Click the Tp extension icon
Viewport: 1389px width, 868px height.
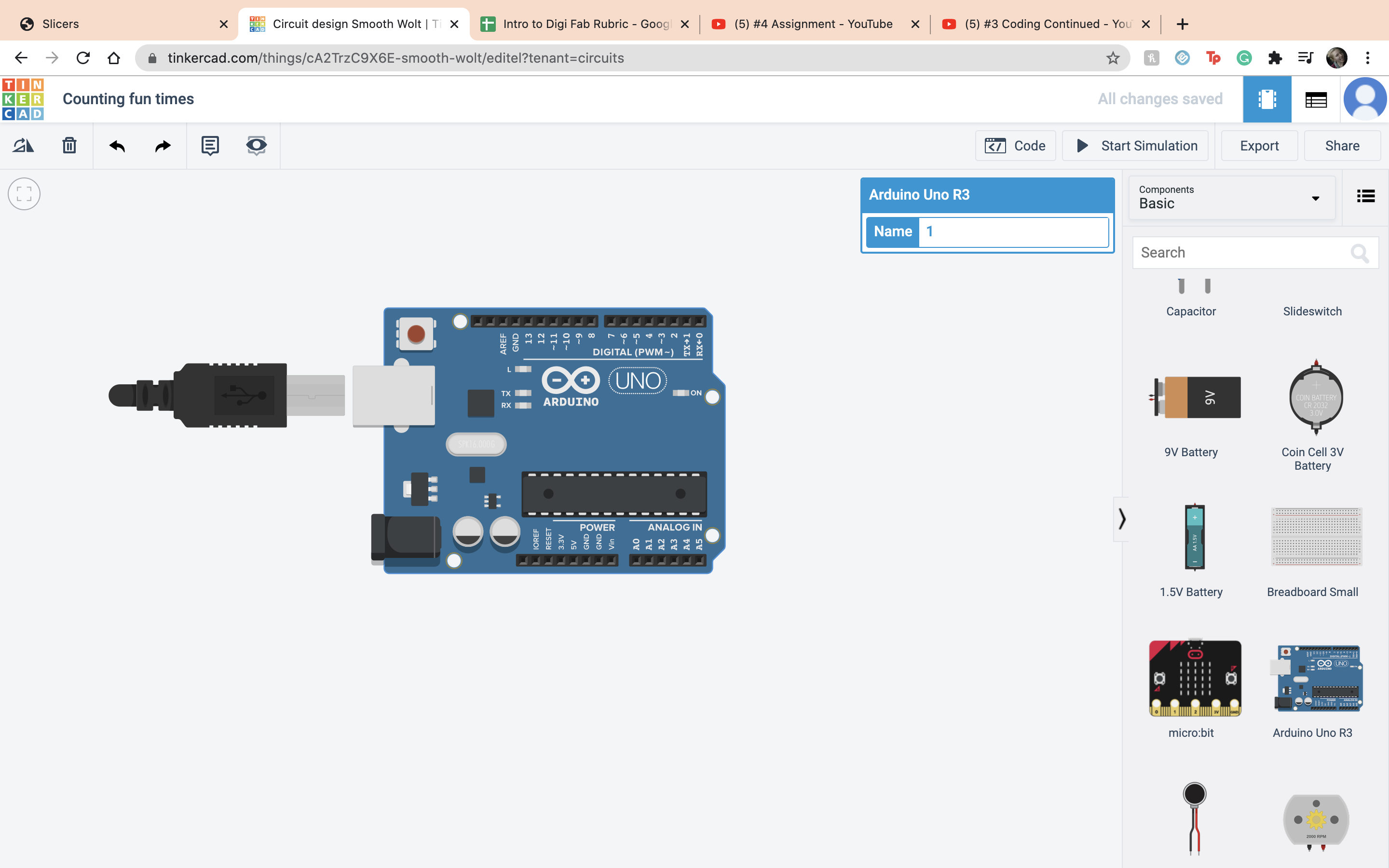point(1213,58)
